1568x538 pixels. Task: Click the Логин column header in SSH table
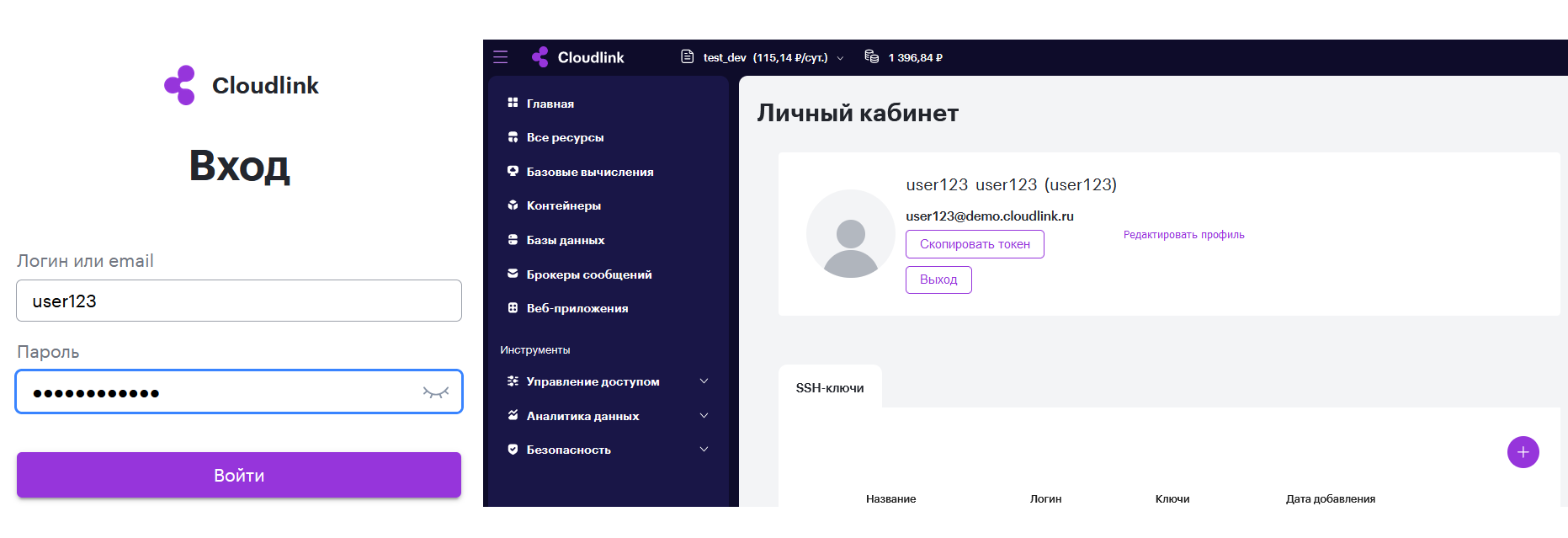1045,498
